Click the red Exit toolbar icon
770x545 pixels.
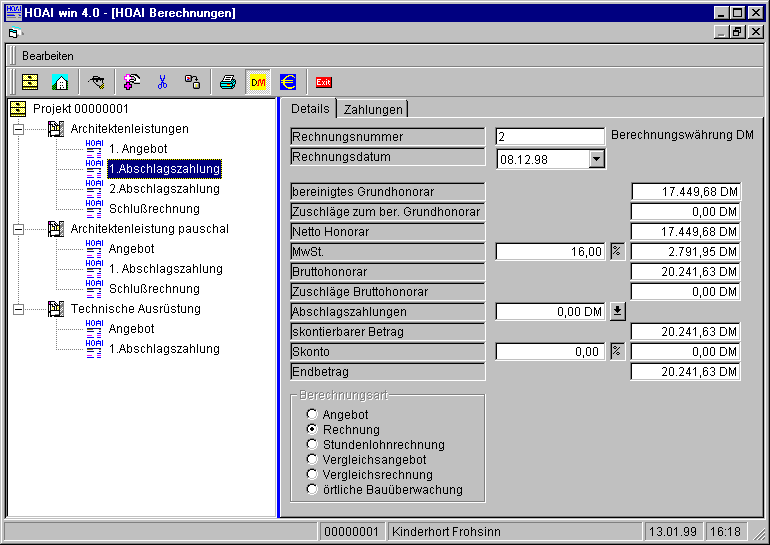click(323, 82)
